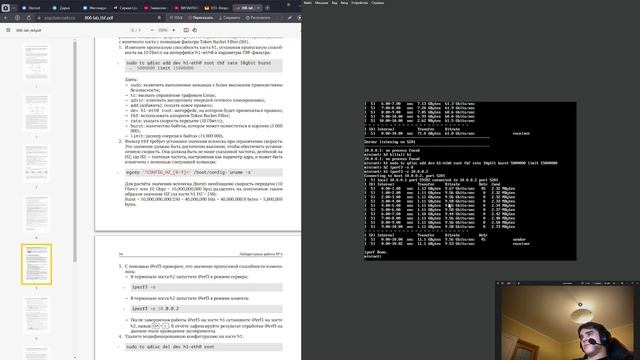Click the rotate icon in PDF toolbar
640x360 pixels.
(x=195, y=30)
